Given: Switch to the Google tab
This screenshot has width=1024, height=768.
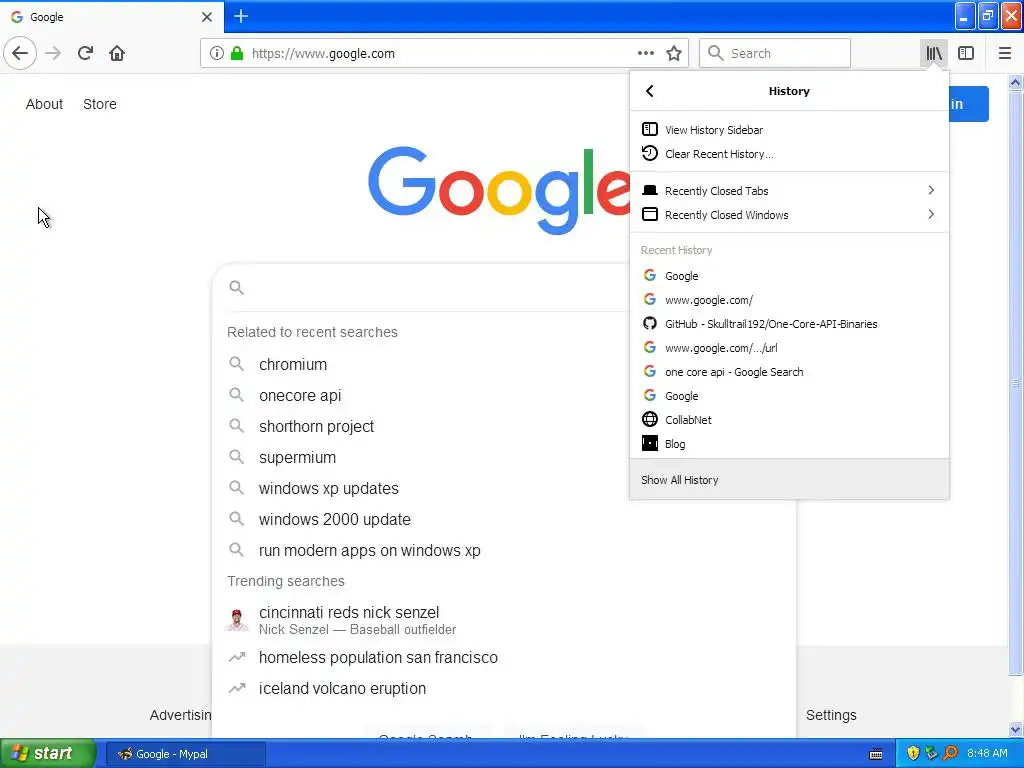Looking at the screenshot, I should click(x=112, y=17).
